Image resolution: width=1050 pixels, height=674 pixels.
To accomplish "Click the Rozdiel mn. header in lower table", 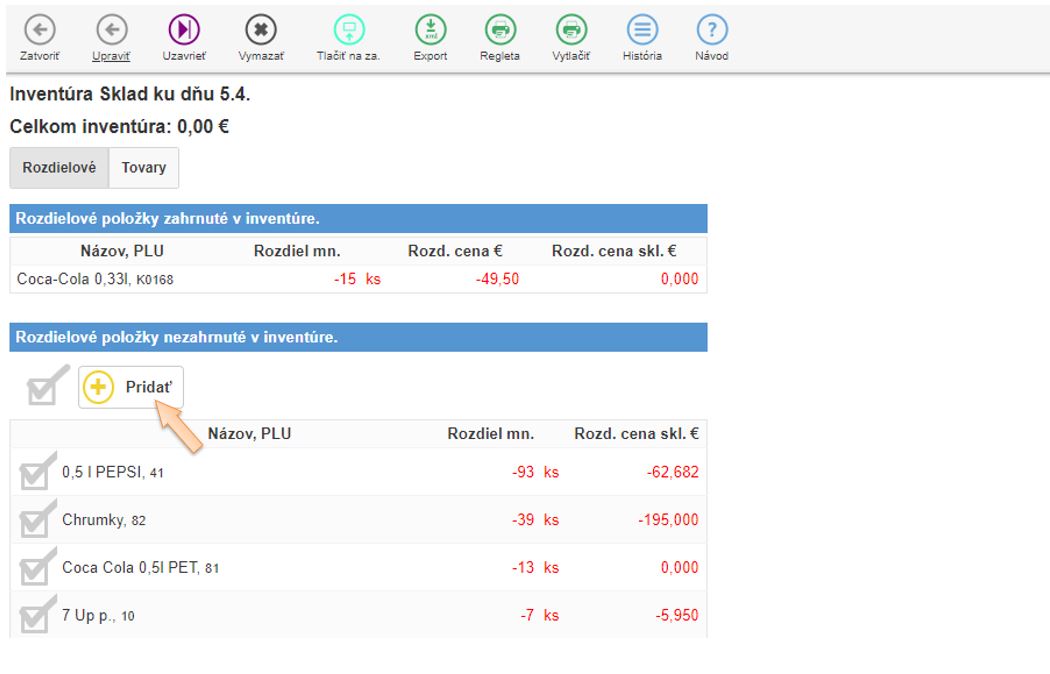I will [x=490, y=434].
